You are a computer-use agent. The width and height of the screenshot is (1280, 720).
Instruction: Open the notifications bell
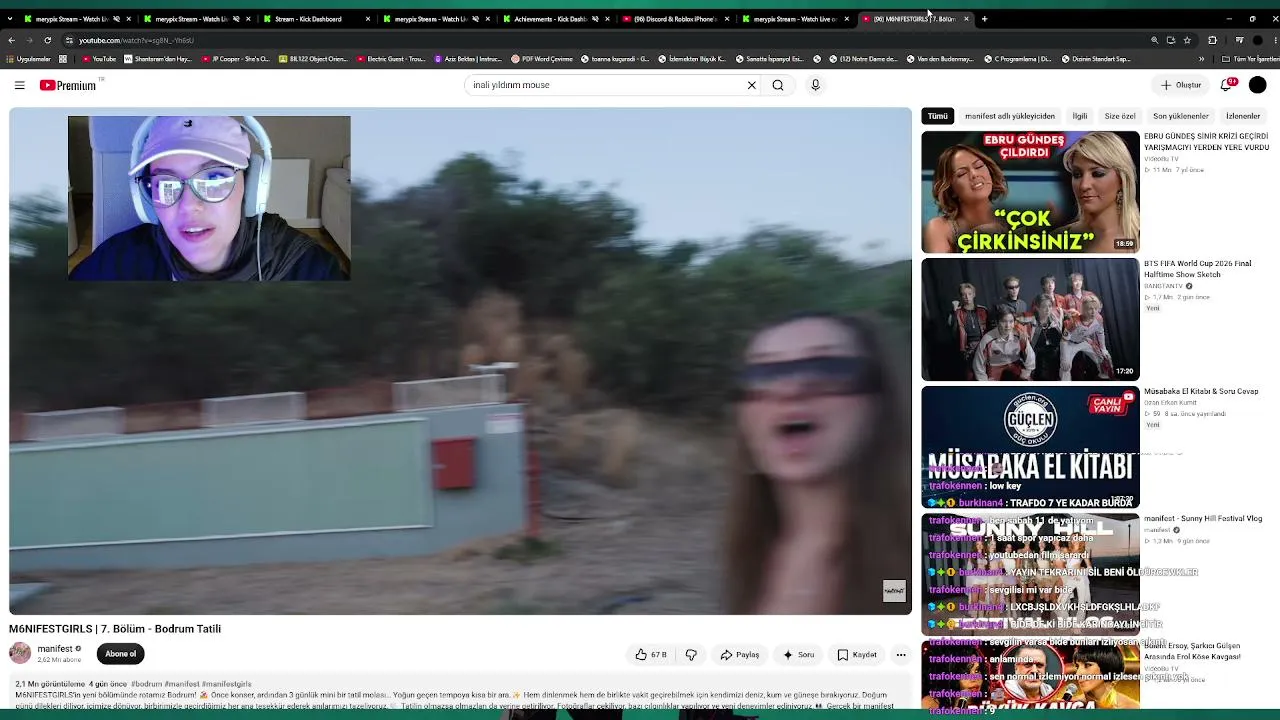coord(1227,85)
